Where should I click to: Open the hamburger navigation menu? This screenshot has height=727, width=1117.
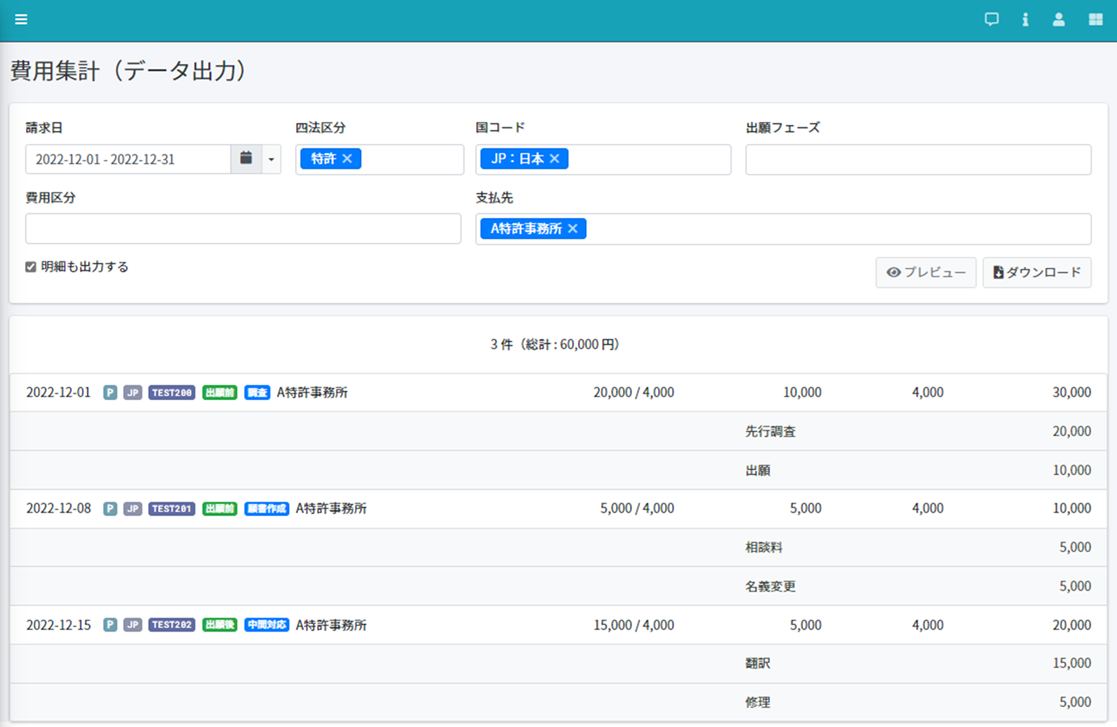point(21,19)
